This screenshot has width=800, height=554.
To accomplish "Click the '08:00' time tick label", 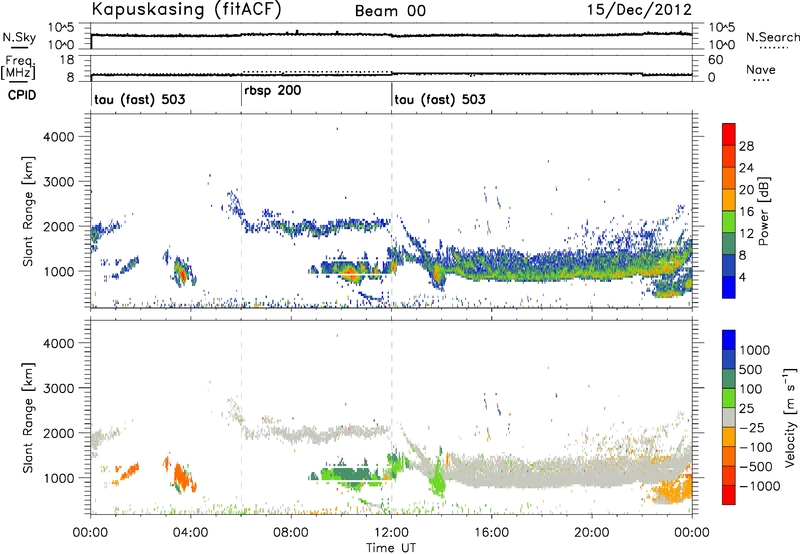I will pos(290,533).
